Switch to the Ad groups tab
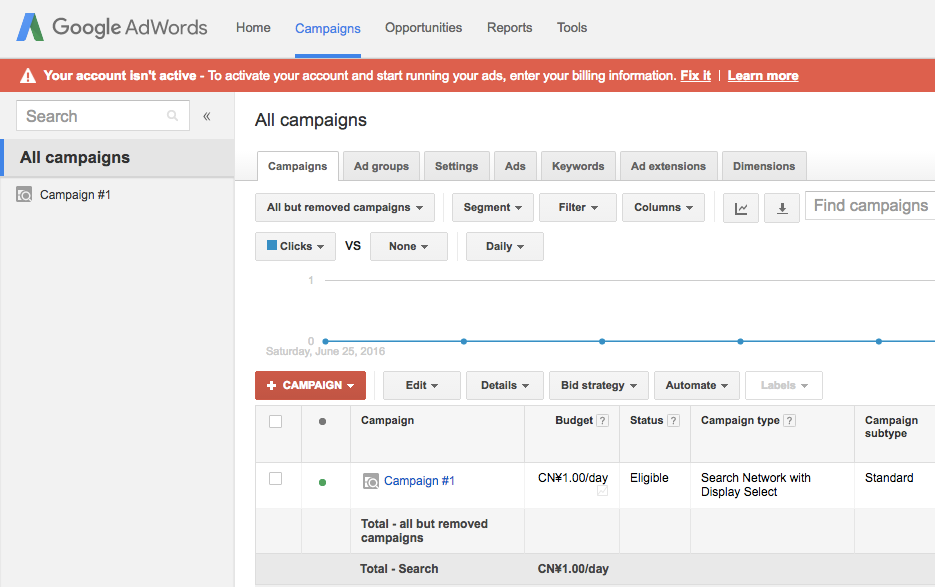 [x=381, y=166]
